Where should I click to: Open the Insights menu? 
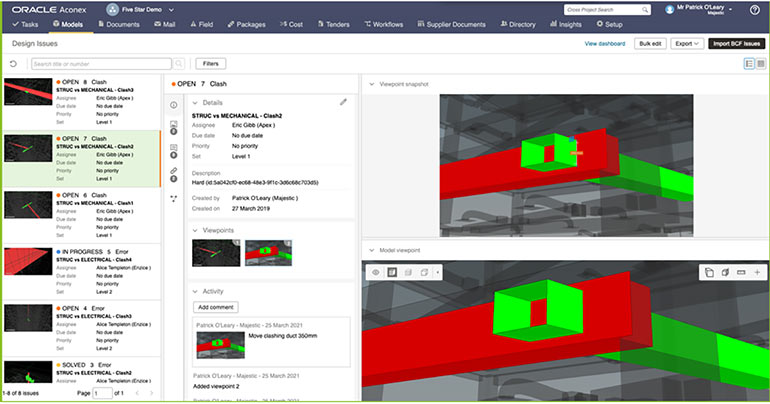pos(565,24)
